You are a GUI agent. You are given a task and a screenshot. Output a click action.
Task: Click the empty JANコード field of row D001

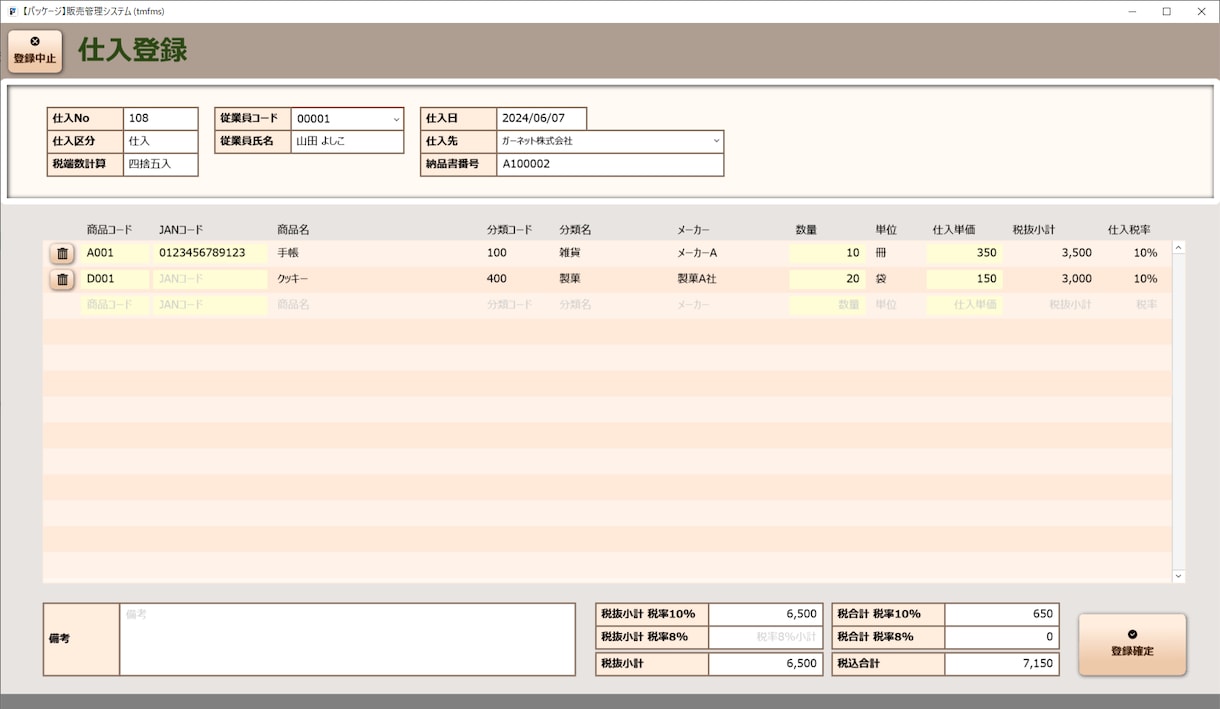tap(210, 279)
